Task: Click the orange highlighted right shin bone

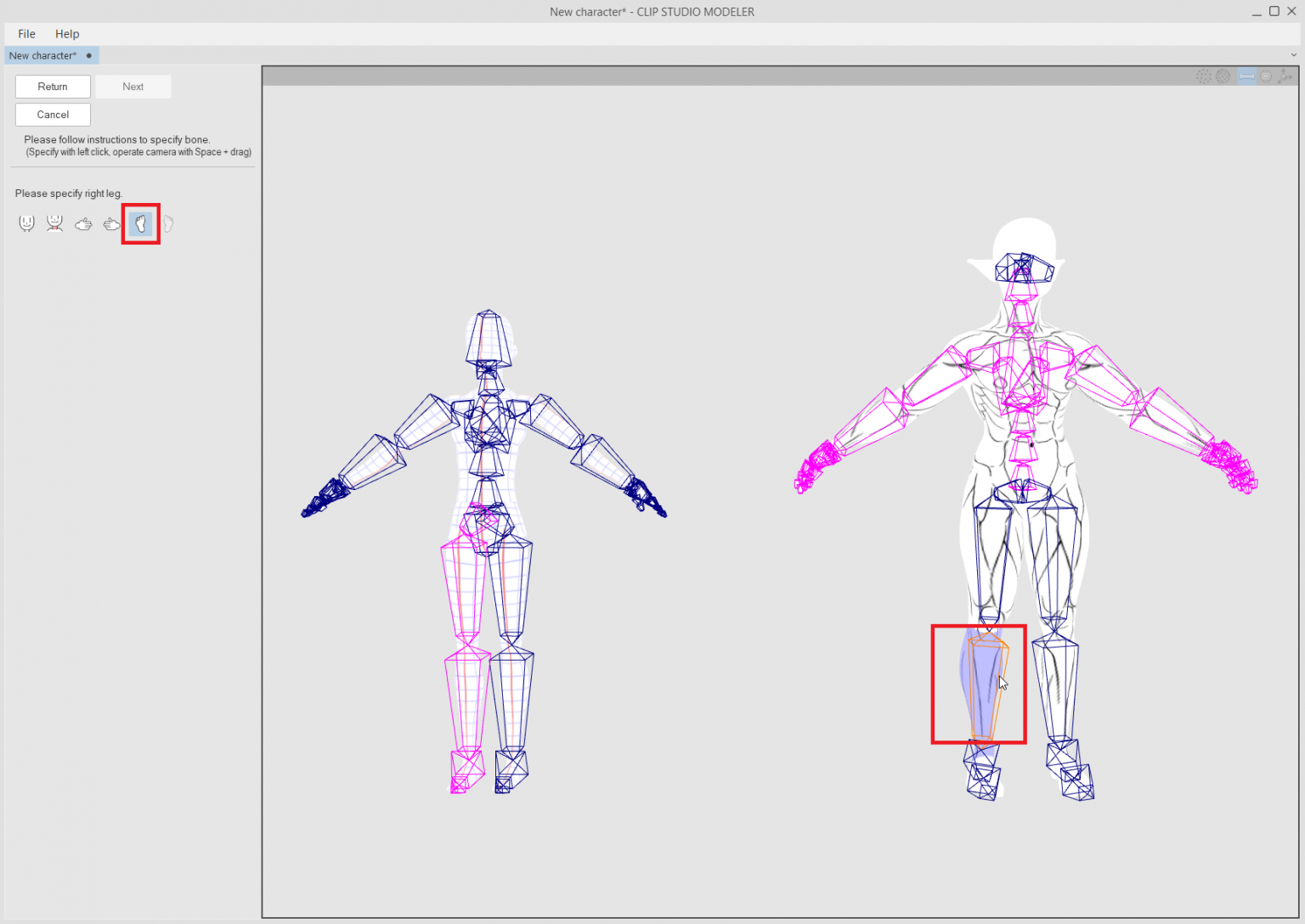Action: coord(986,688)
